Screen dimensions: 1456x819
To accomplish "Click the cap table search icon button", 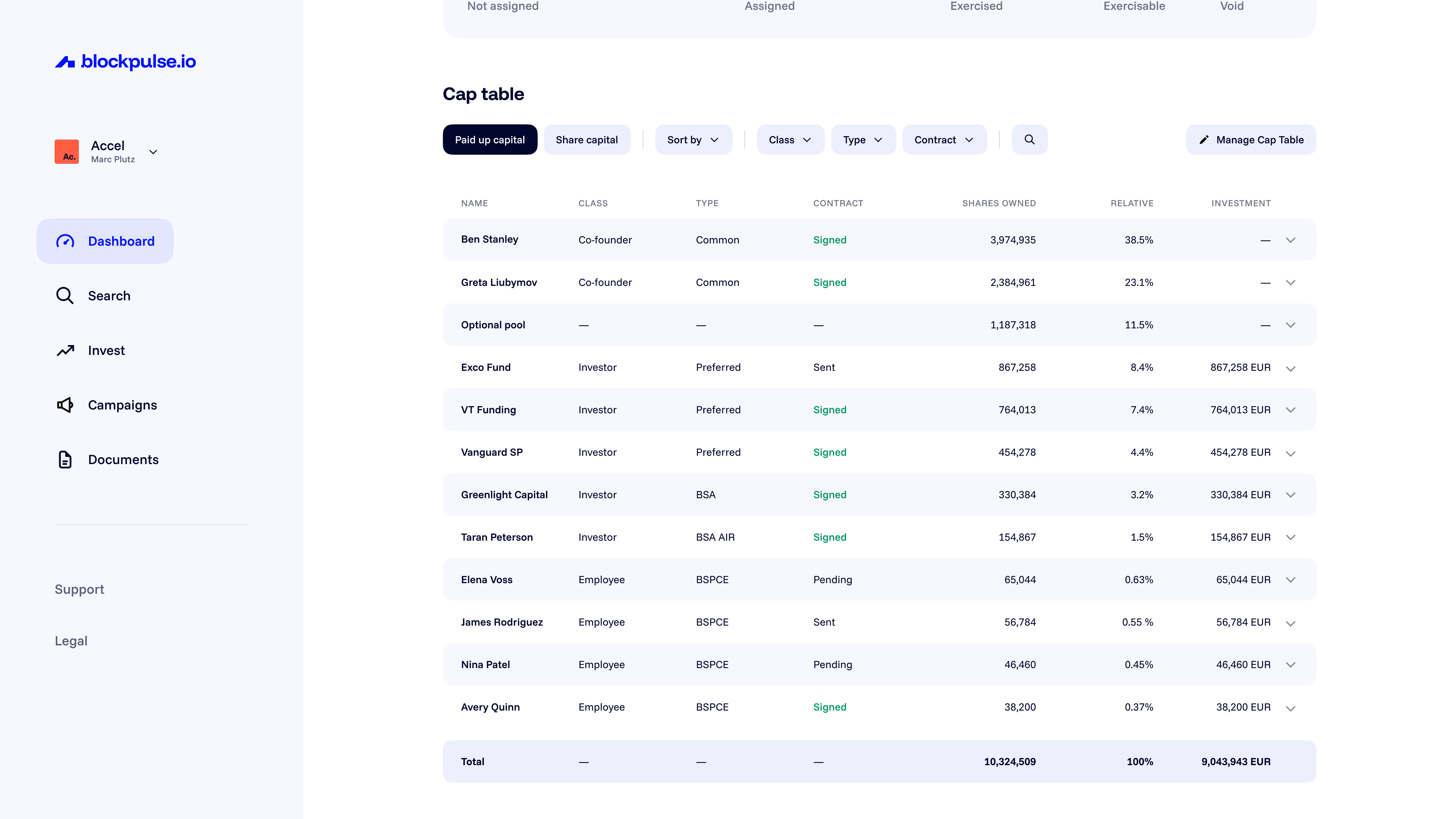I will pos(1029,140).
